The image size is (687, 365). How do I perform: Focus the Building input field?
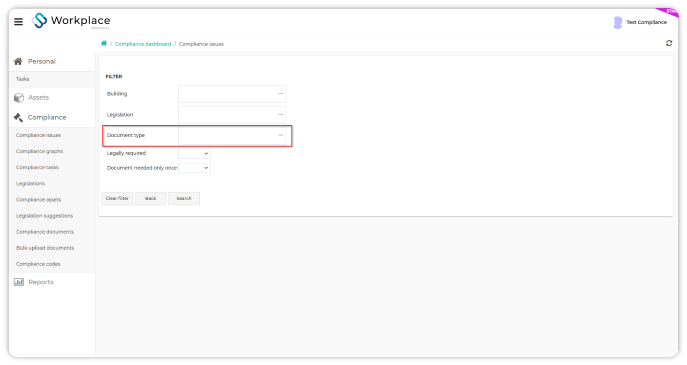point(232,94)
